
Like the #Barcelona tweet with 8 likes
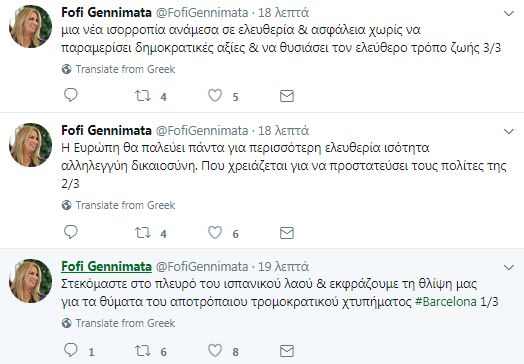[x=215, y=350]
